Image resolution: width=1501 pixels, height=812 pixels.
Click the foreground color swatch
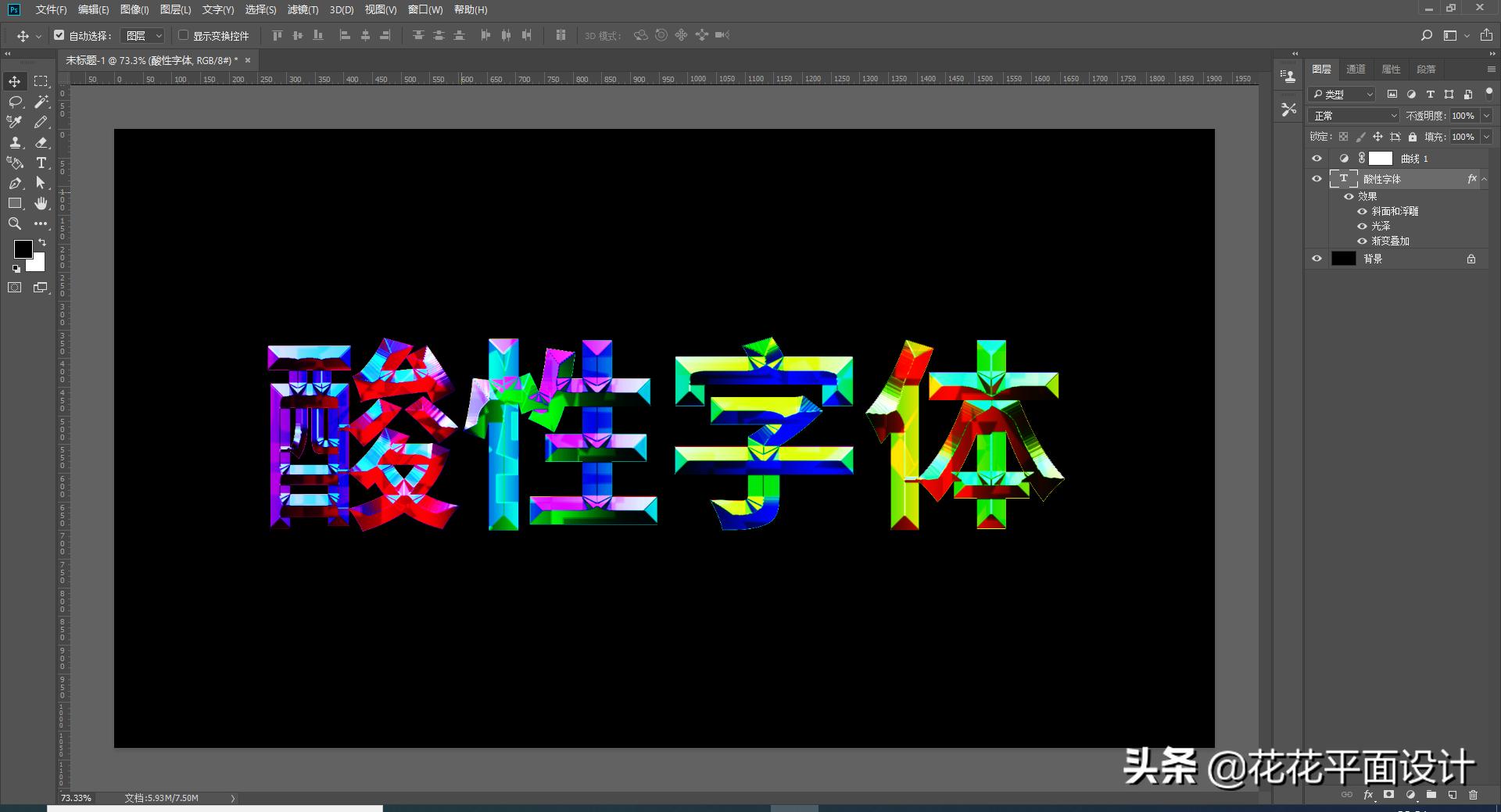click(23, 249)
